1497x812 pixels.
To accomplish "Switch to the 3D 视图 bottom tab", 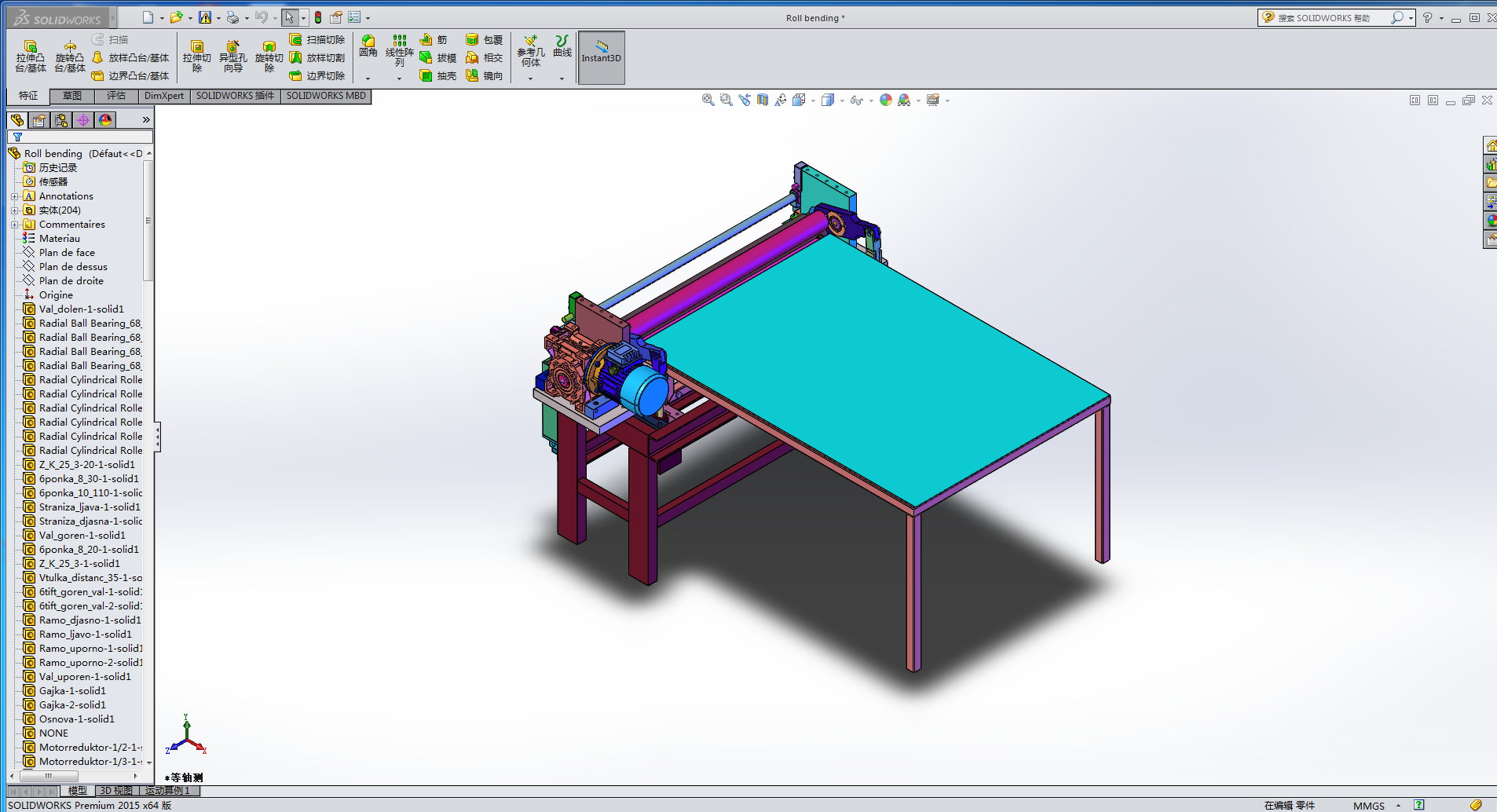I will tap(116, 791).
